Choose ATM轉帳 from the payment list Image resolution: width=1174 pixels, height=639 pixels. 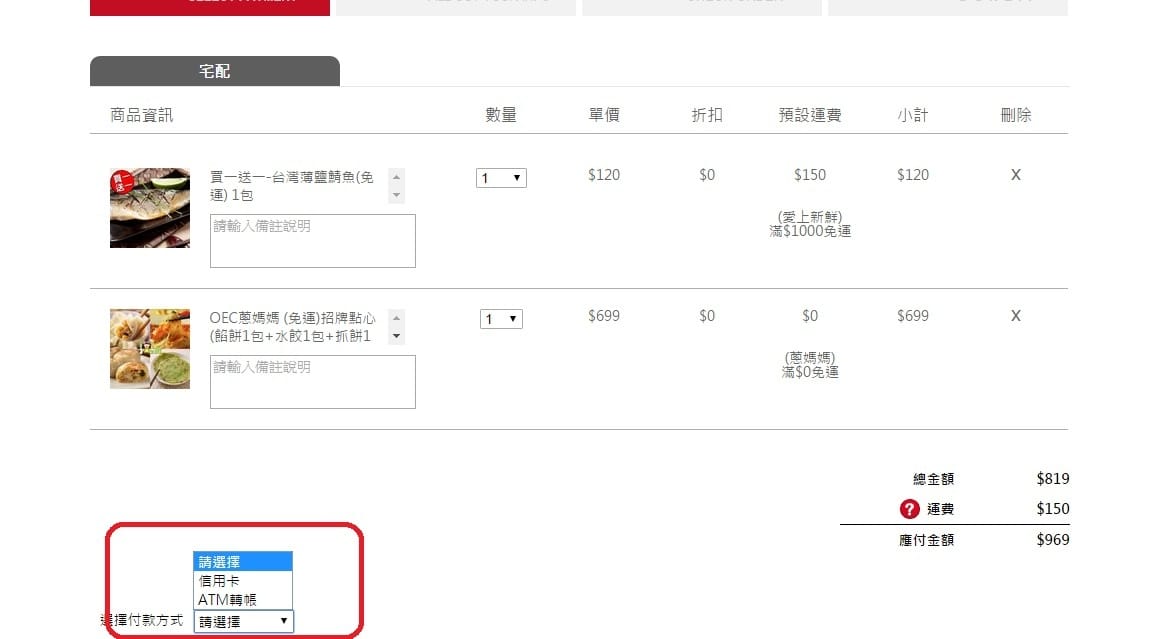(x=243, y=599)
